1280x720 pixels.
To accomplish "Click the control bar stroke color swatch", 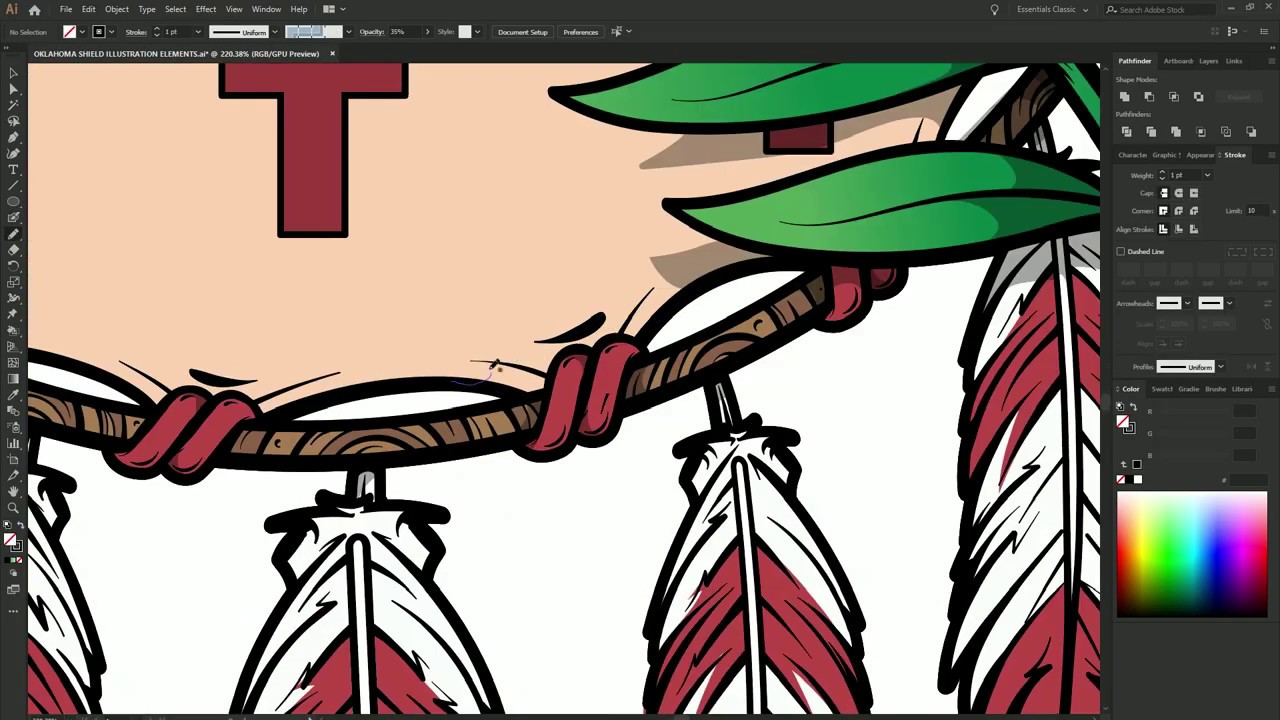I will pyautogui.click(x=99, y=32).
